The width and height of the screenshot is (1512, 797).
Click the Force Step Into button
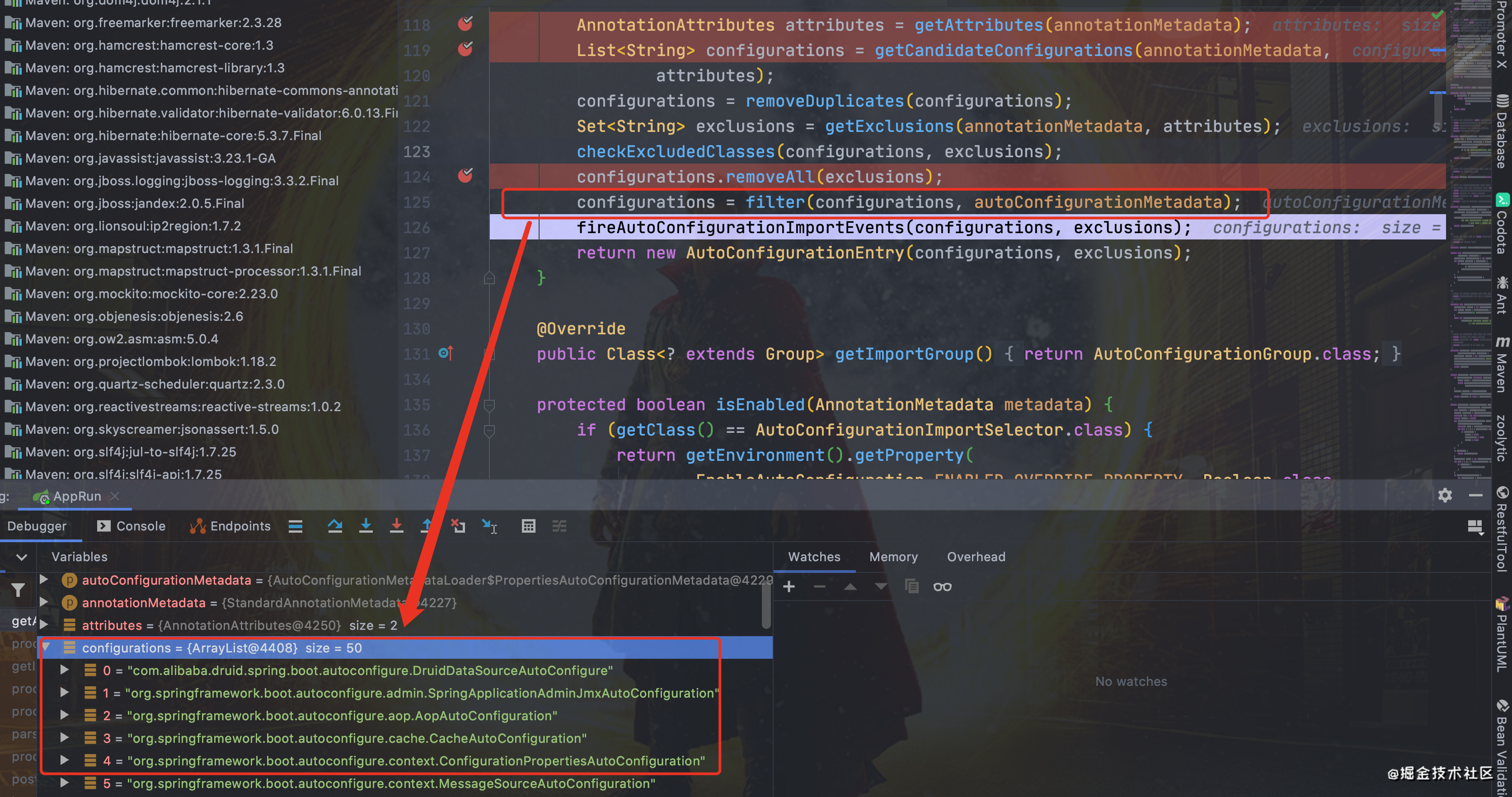[x=396, y=526]
